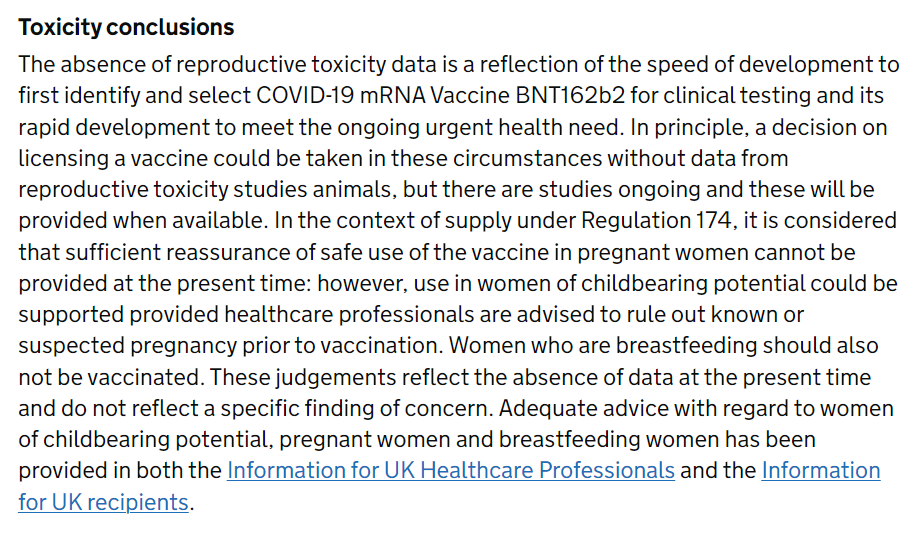The height and width of the screenshot is (533, 921).
Task: Open the Information for UK Healthcare Professionals link
Action: tap(451, 471)
